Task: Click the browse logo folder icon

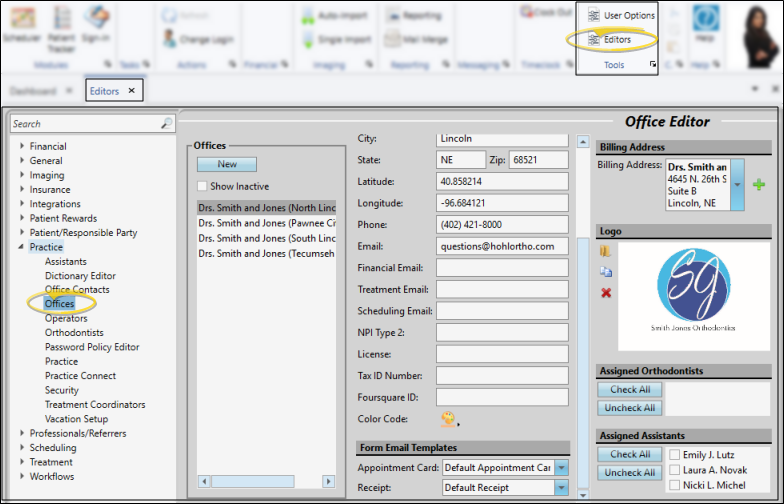Action: 606,252
